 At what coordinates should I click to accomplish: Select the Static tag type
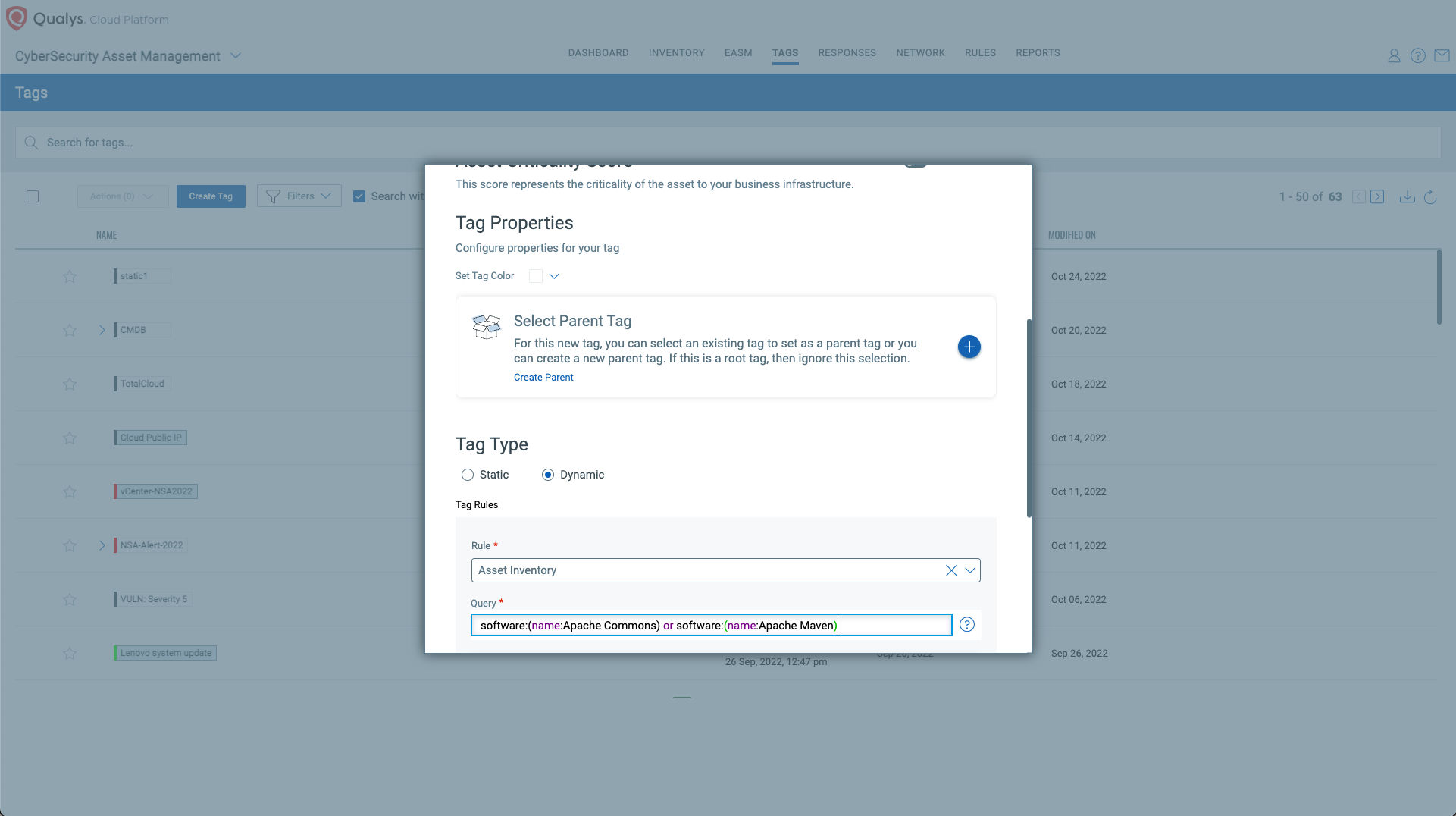pos(468,475)
